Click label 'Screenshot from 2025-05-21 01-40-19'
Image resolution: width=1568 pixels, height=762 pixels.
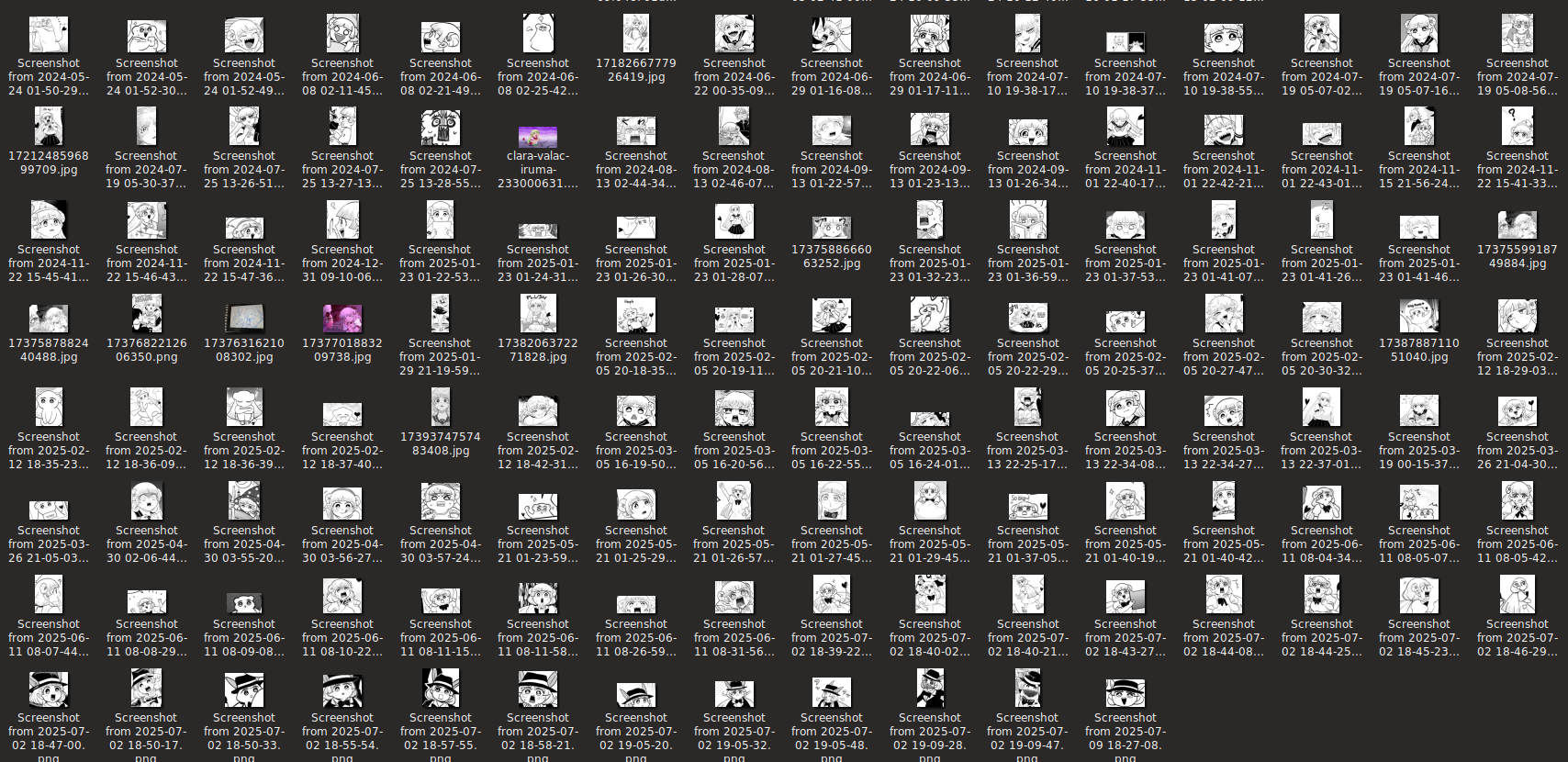click(x=1126, y=544)
